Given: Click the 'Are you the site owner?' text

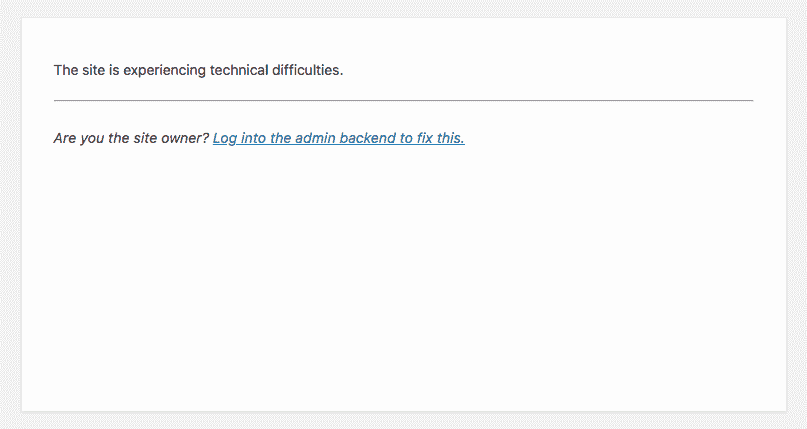Looking at the screenshot, I should (x=131, y=138).
